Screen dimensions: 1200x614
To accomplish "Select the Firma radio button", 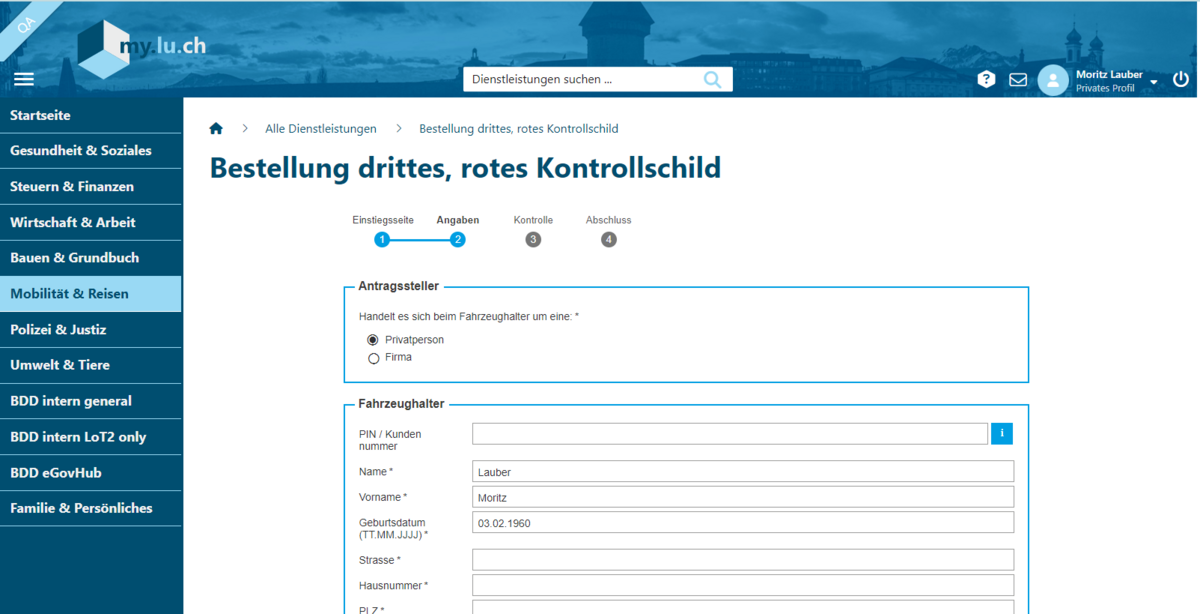I will [x=374, y=358].
